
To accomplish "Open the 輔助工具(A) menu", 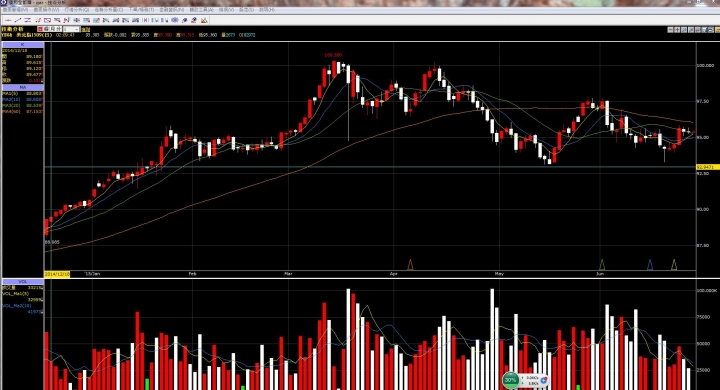I will [x=202, y=10].
